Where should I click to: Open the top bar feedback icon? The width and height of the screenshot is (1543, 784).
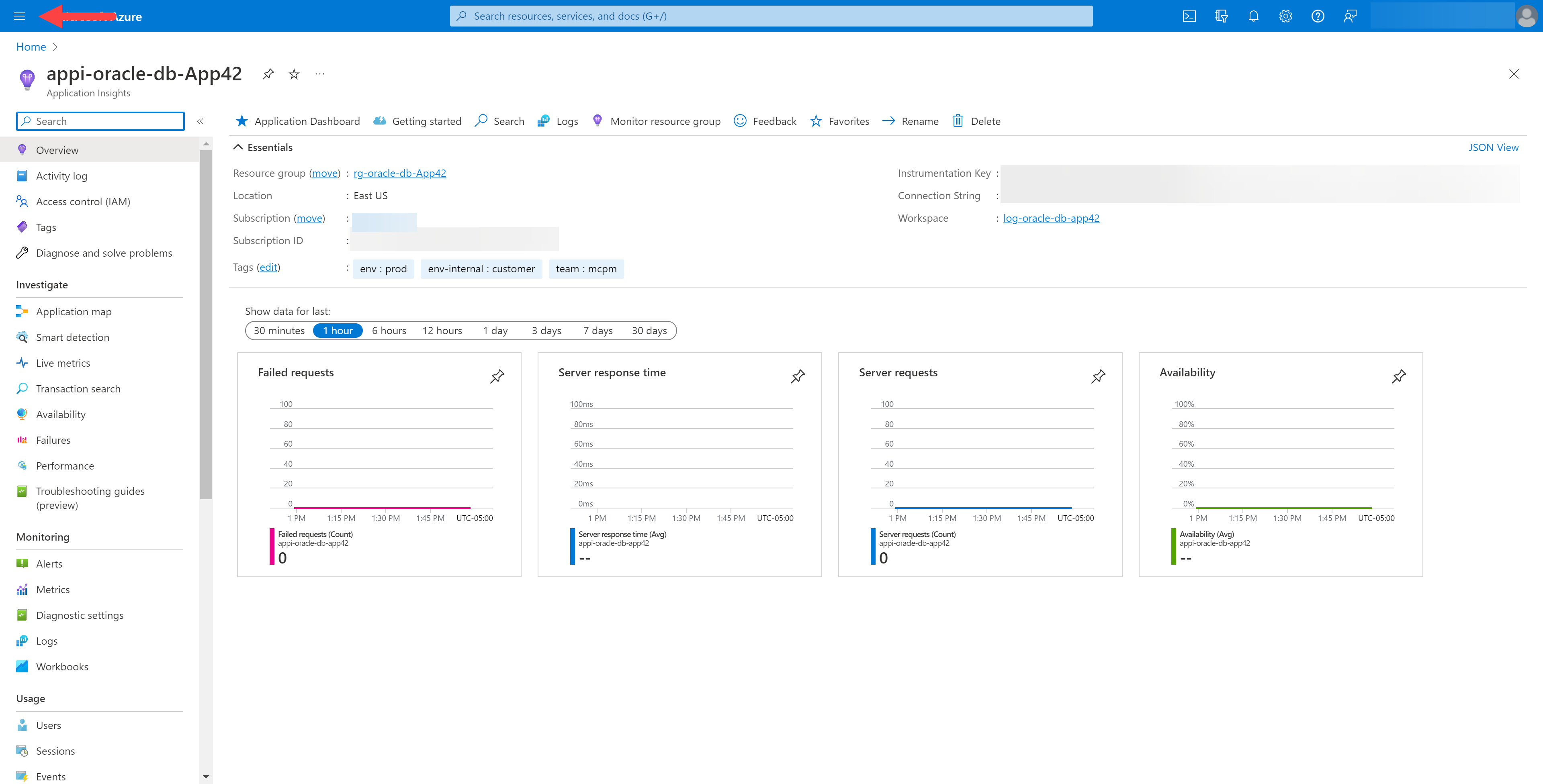coord(1350,16)
